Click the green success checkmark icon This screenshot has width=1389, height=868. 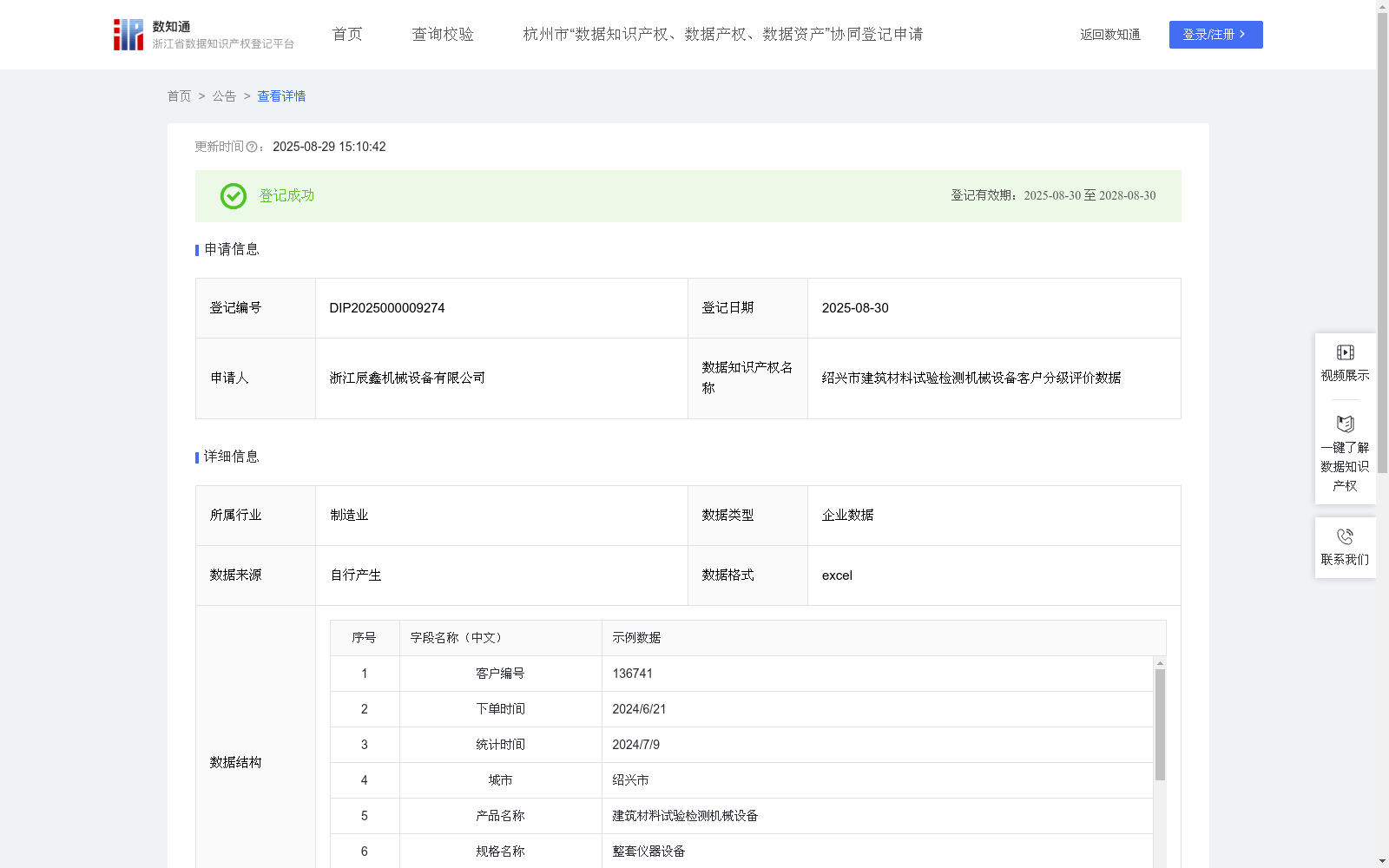pyautogui.click(x=233, y=196)
